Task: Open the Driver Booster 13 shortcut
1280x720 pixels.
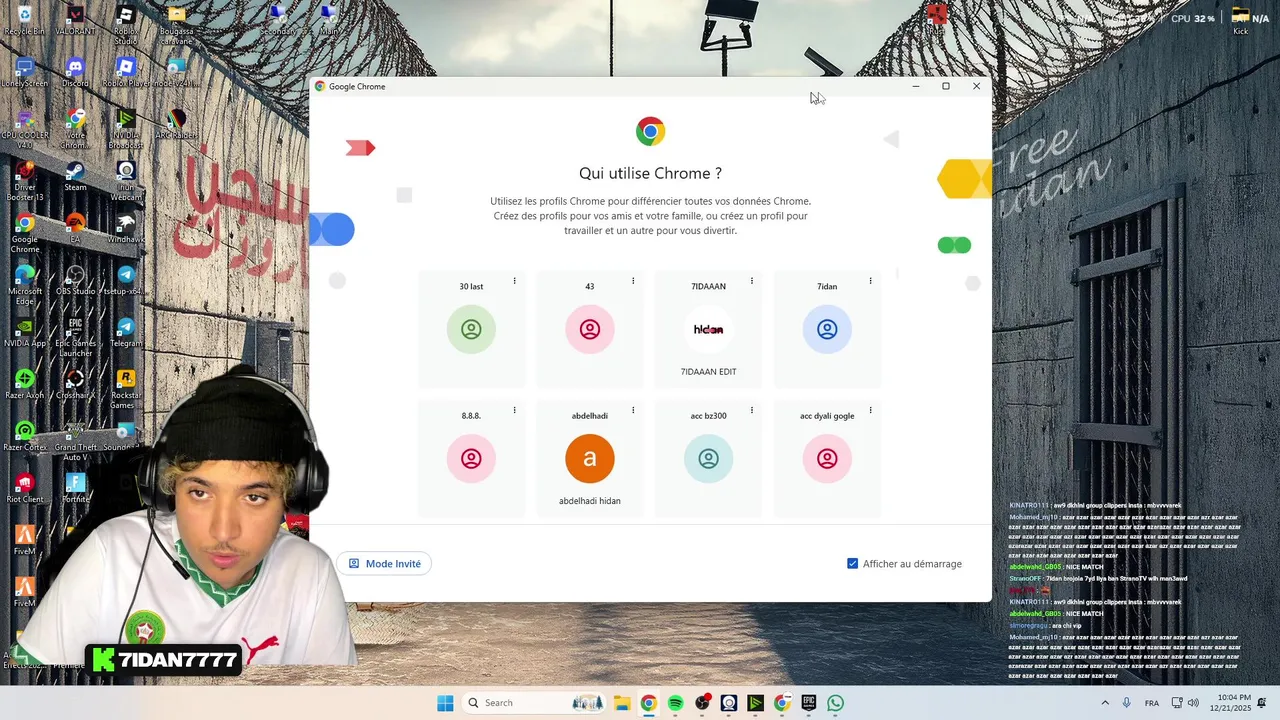Action: tap(24, 180)
